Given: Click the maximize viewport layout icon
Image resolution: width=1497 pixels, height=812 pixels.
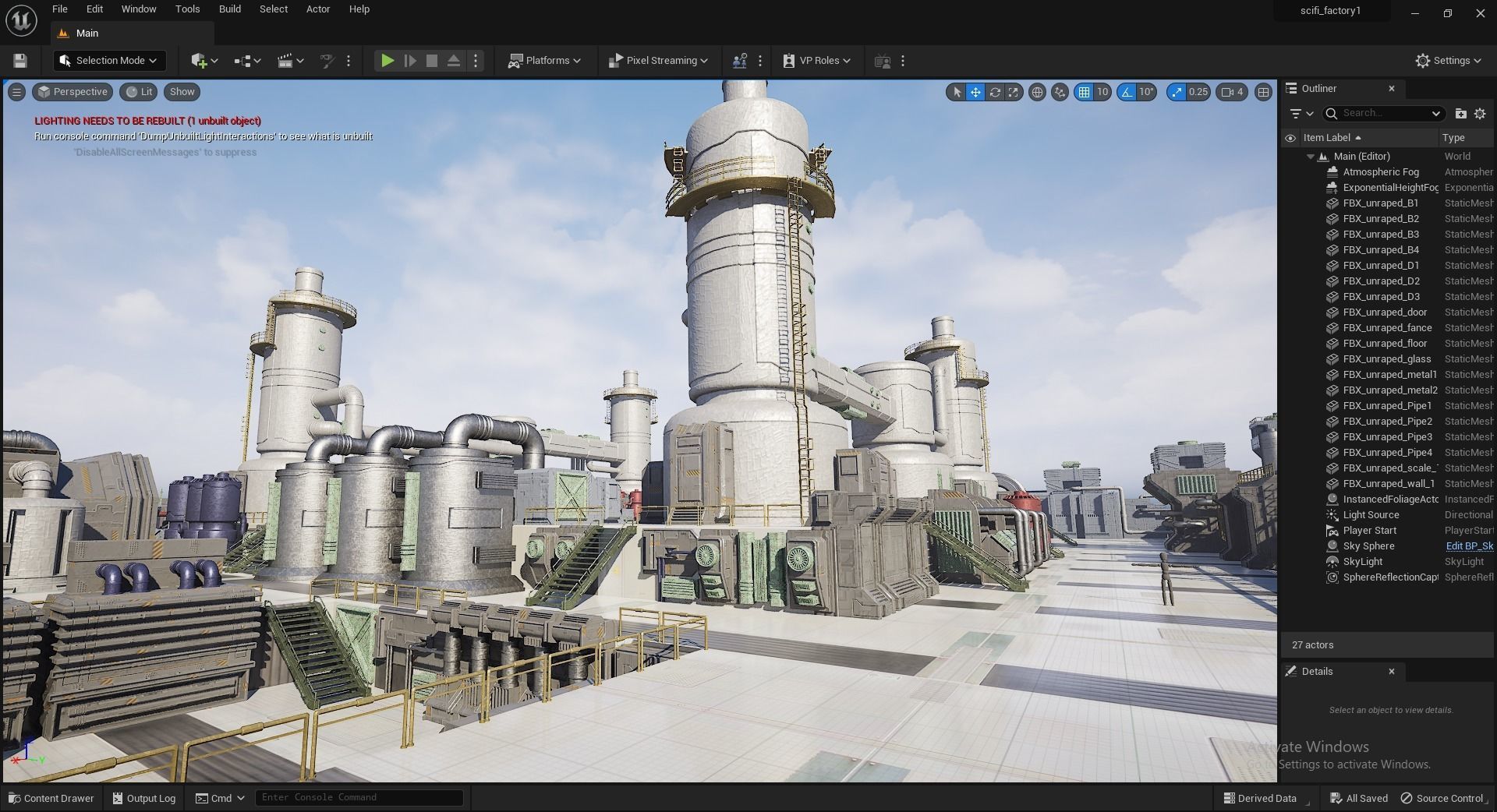Looking at the screenshot, I should [x=1263, y=92].
